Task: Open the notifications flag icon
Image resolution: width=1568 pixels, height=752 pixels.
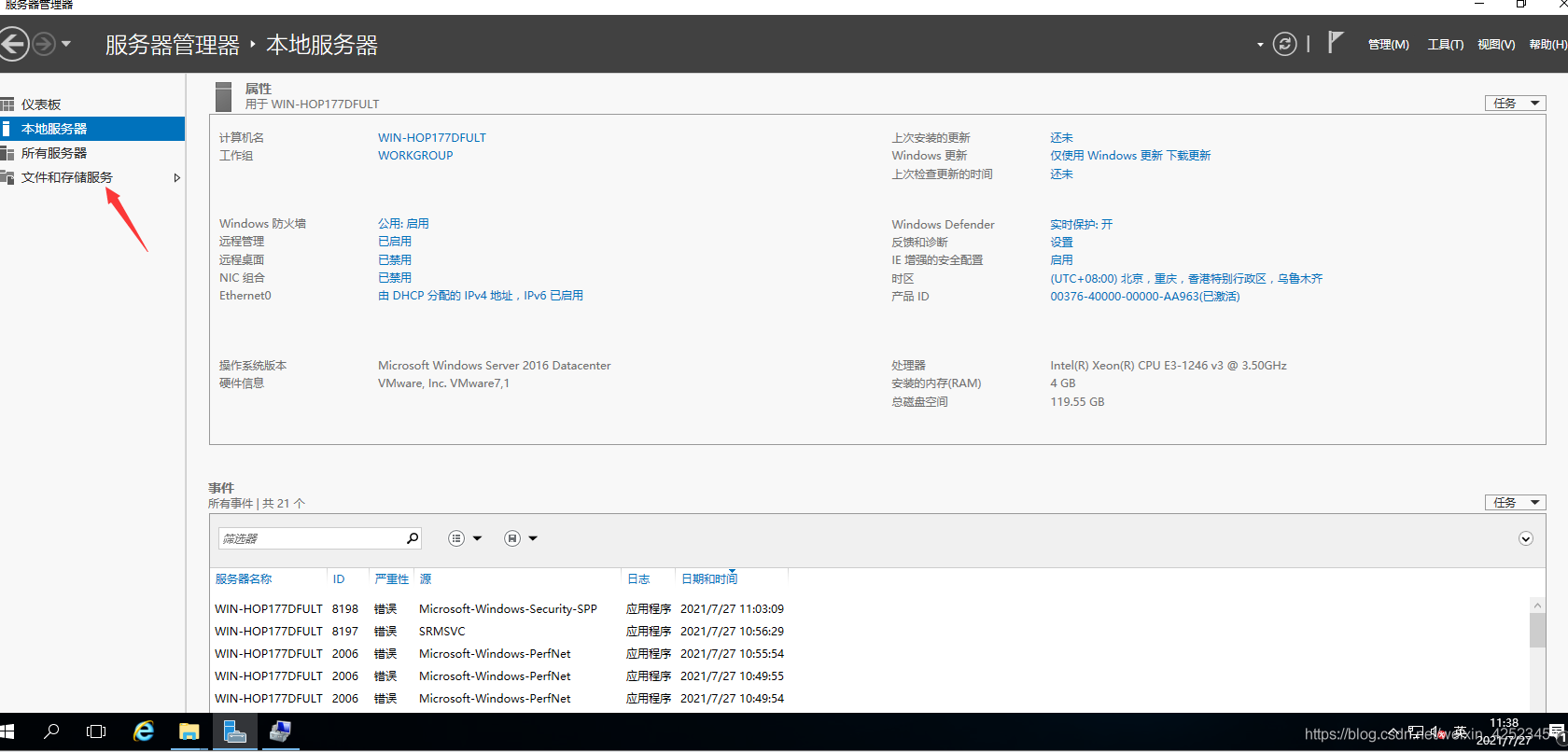Action: [1335, 42]
